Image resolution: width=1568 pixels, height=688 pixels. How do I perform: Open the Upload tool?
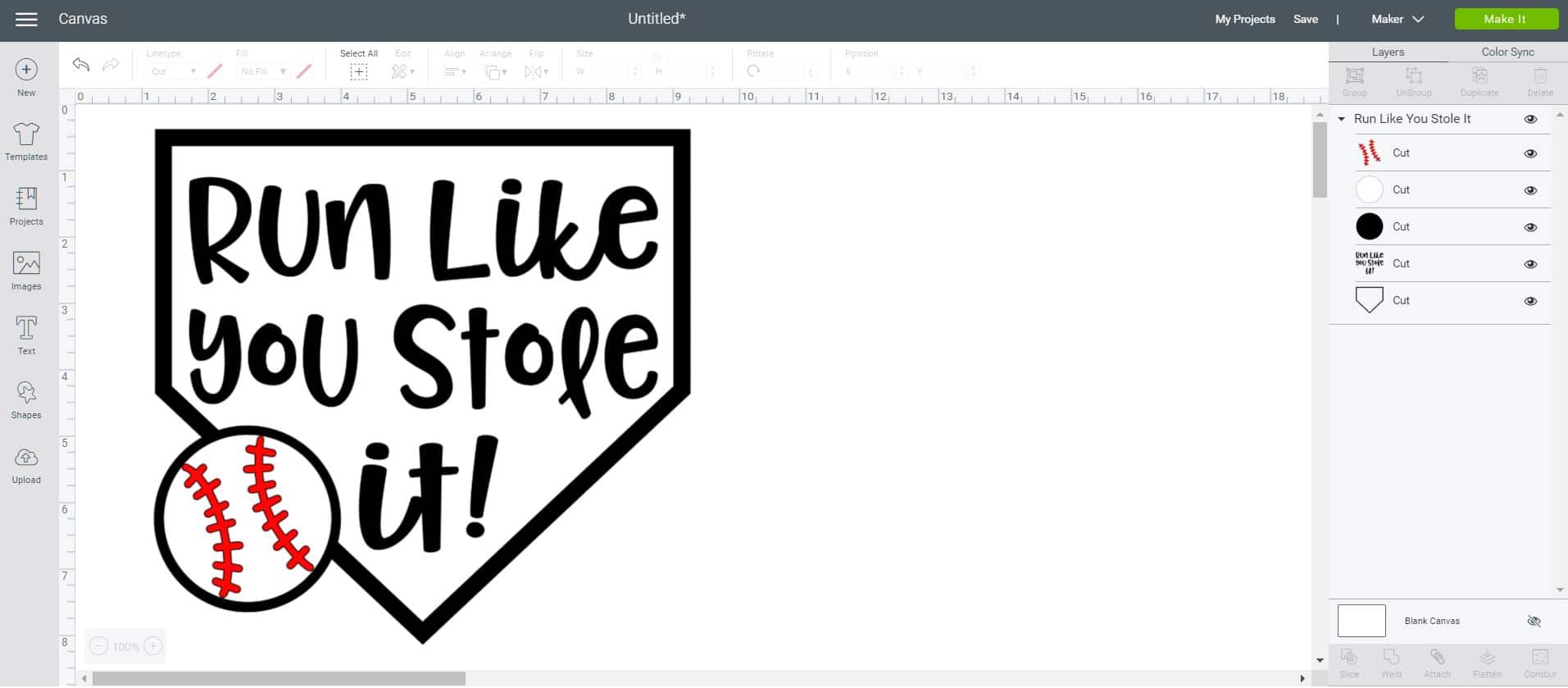[26, 465]
